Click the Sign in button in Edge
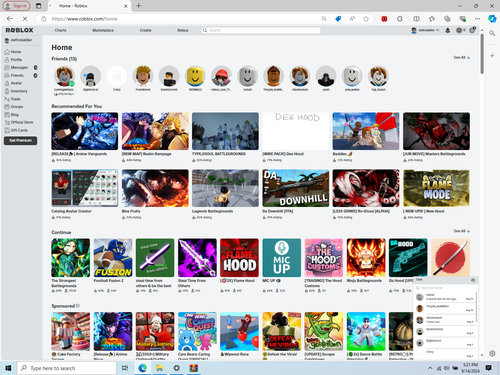The width and height of the screenshot is (500, 375). [16, 6]
